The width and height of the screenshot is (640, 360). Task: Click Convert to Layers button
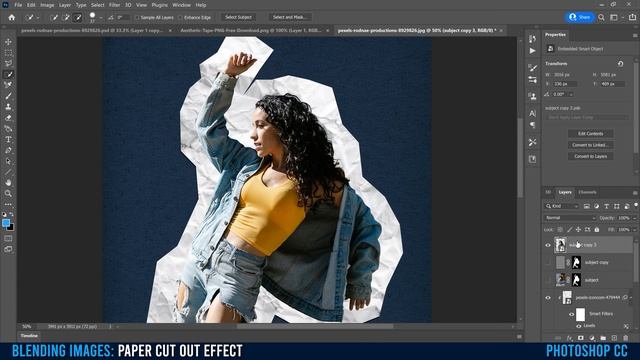pyautogui.click(x=590, y=156)
